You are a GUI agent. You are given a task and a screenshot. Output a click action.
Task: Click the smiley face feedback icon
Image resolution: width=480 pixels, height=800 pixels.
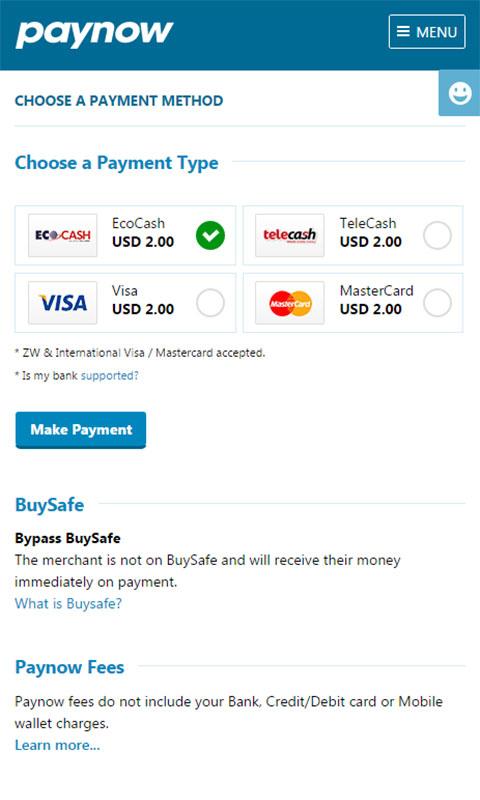point(460,93)
